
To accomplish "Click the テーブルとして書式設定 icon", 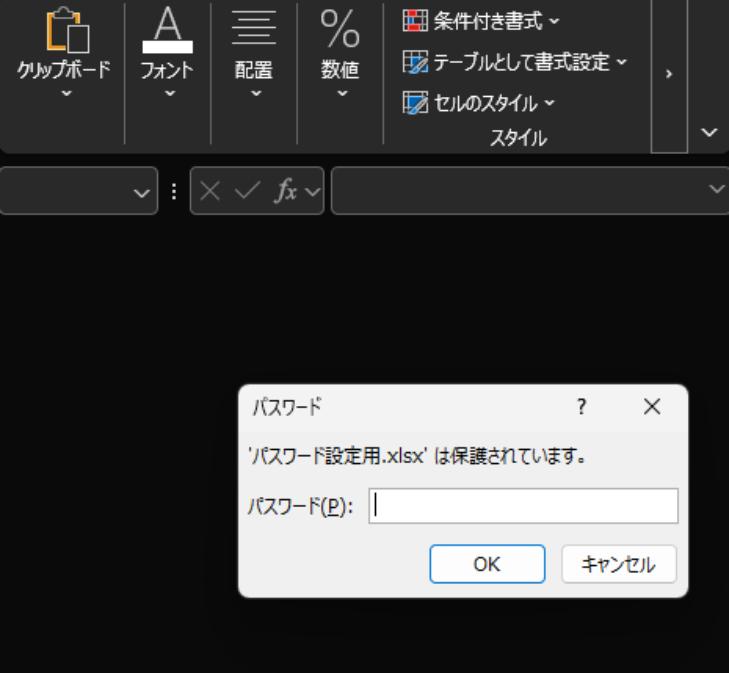I will pos(415,62).
